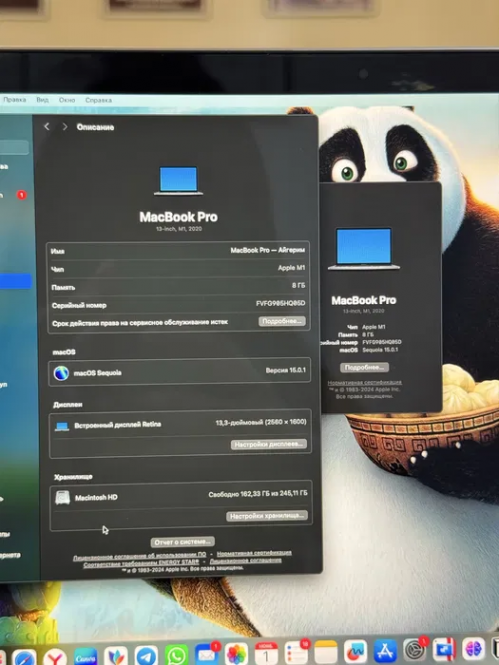Open the Окно menu
The image size is (499, 665).
point(67,100)
